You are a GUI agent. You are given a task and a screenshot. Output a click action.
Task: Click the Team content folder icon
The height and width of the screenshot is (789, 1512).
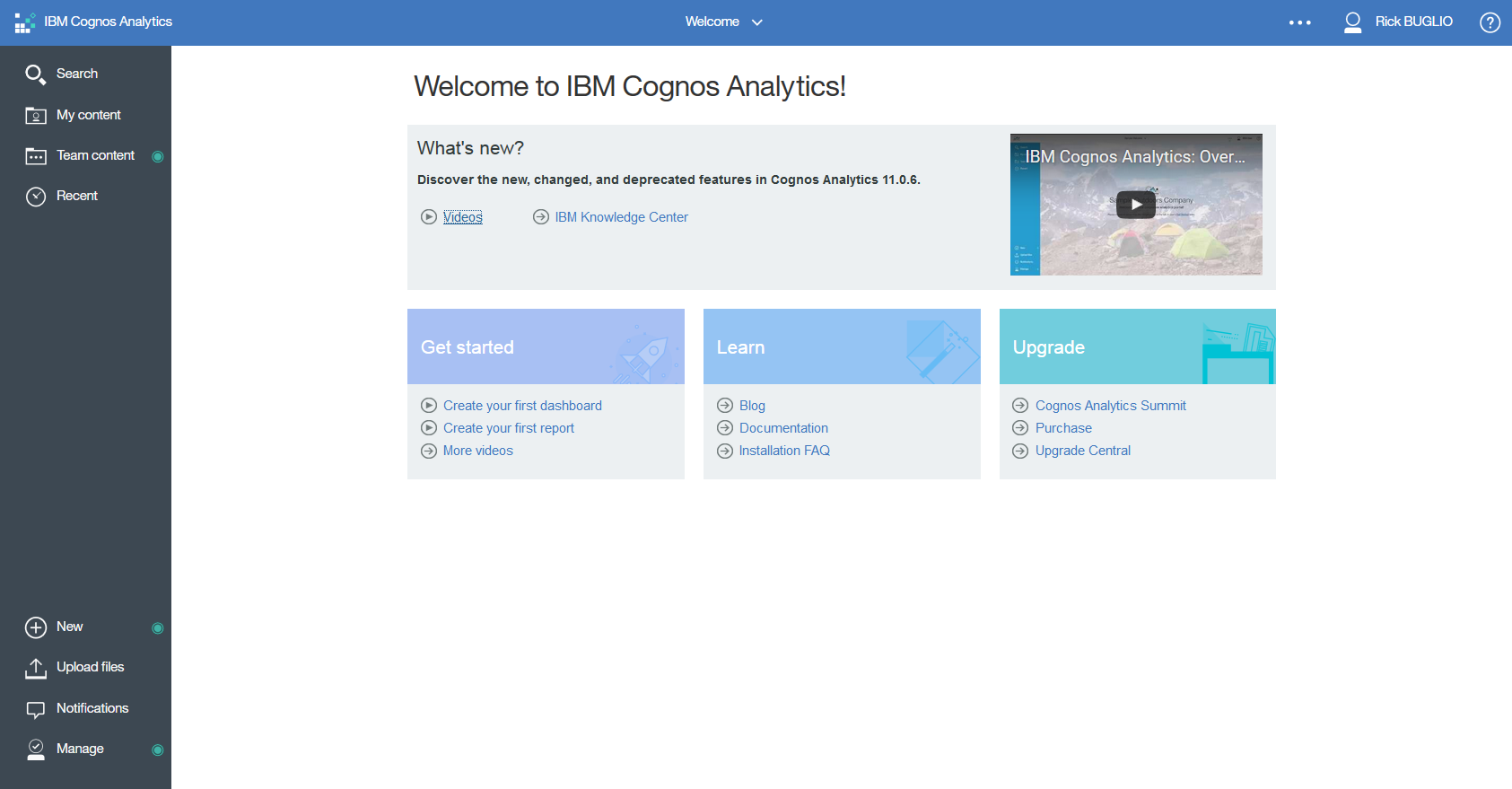[x=36, y=156]
